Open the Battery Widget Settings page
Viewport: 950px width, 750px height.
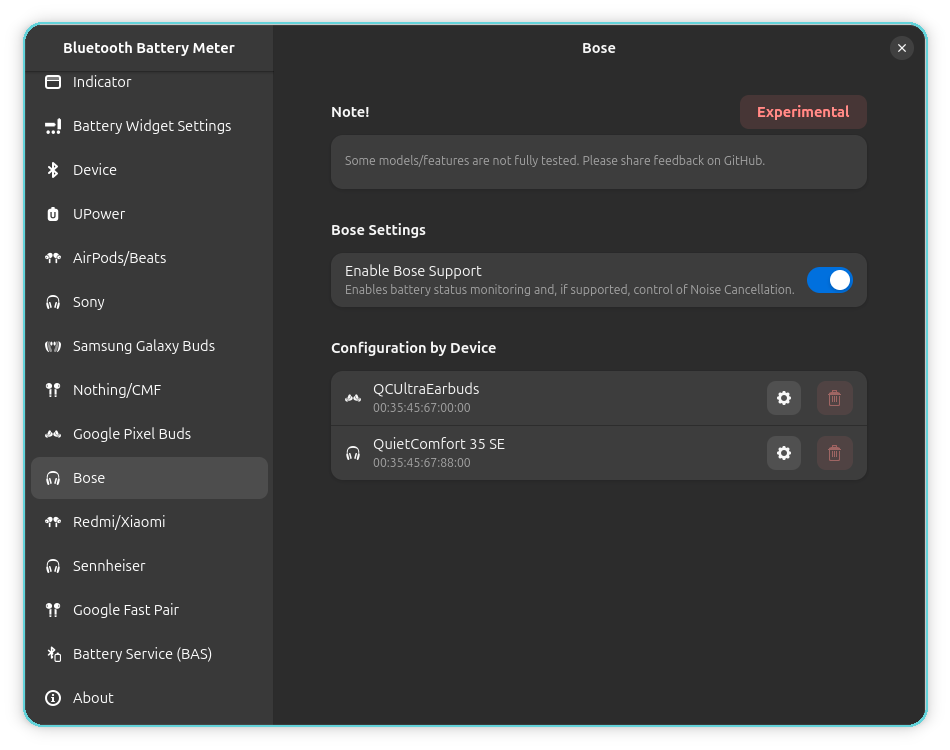point(149,126)
